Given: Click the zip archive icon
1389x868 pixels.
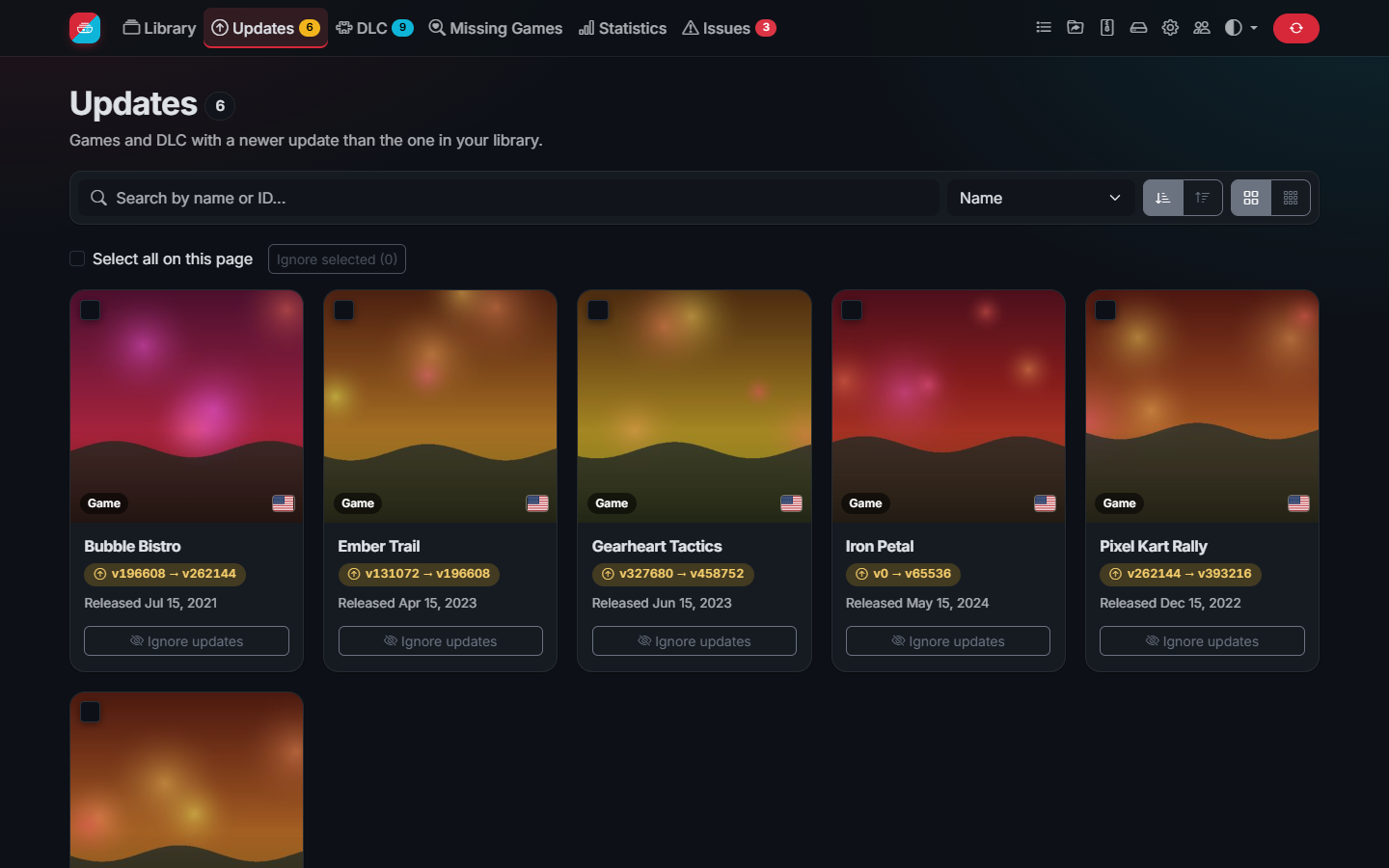Looking at the screenshot, I should (x=1107, y=28).
